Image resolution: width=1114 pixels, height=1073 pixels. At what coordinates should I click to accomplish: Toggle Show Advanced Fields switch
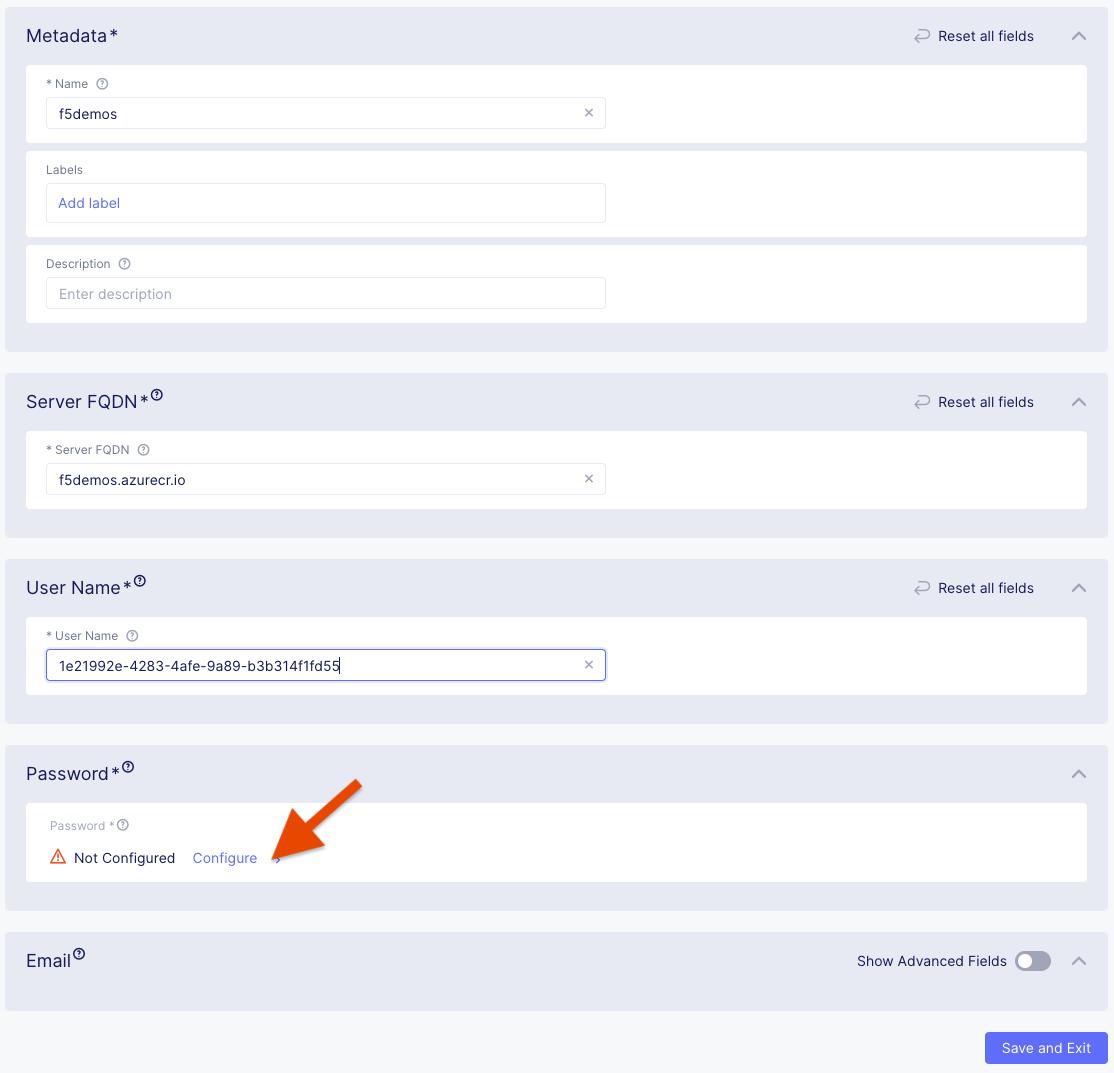point(1033,961)
